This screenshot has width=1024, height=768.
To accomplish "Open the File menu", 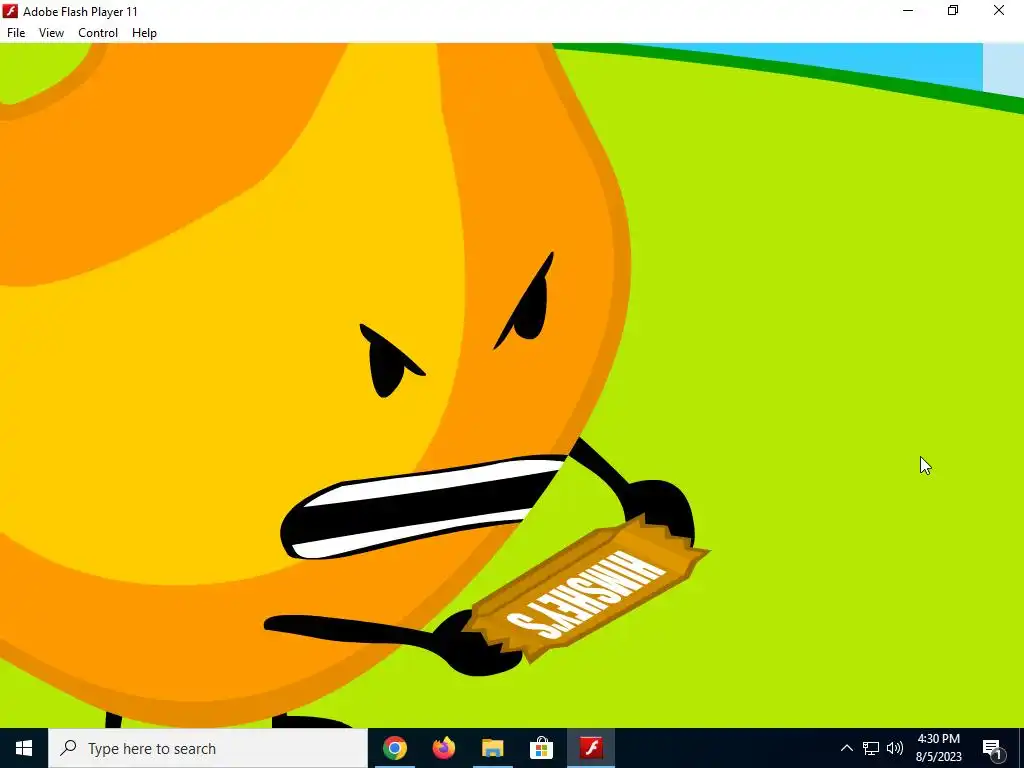I will pos(16,33).
